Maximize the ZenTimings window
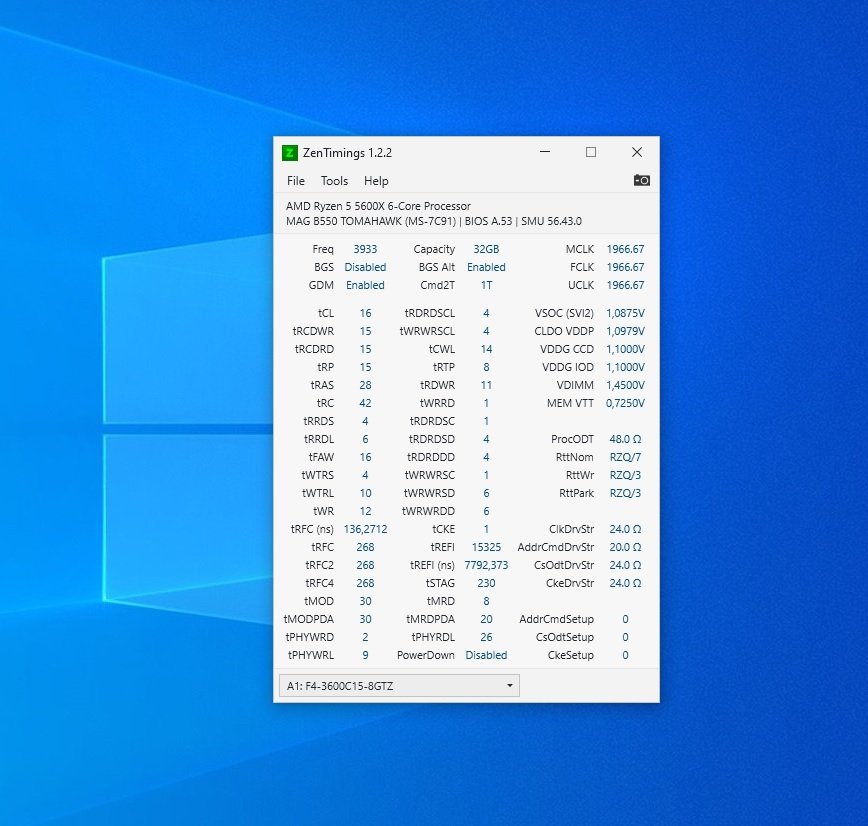Viewport: 868px width, 826px height. tap(591, 152)
